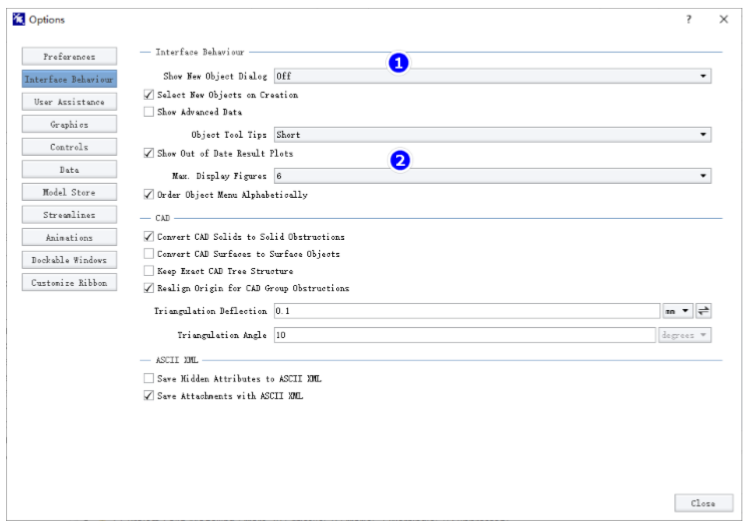
Task: Select the Streamlines tab
Action: (x=69, y=215)
